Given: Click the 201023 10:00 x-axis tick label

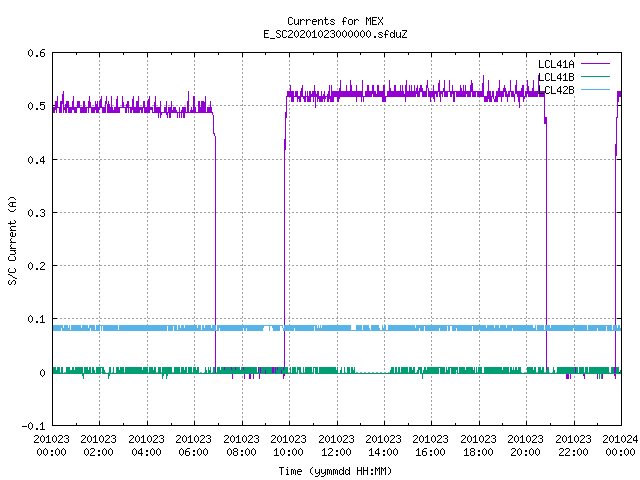Looking at the screenshot, I should tap(289, 445).
